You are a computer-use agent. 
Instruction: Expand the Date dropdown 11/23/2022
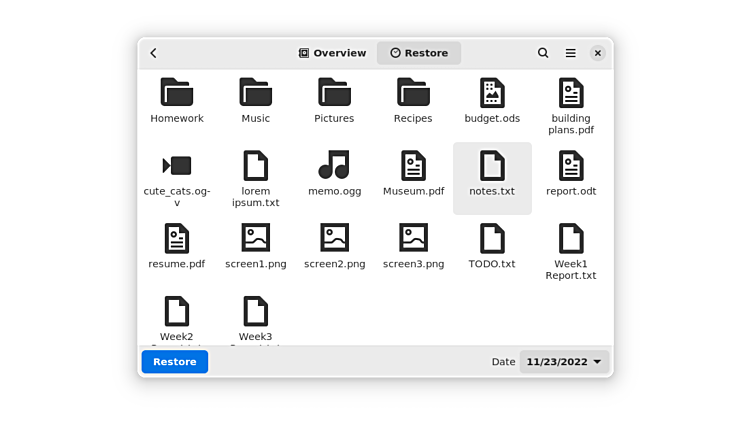click(564, 362)
